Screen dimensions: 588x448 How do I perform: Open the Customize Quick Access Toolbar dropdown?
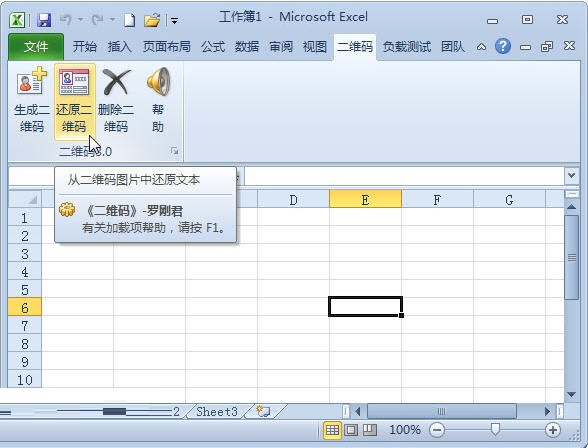pyautogui.click(x=174, y=20)
